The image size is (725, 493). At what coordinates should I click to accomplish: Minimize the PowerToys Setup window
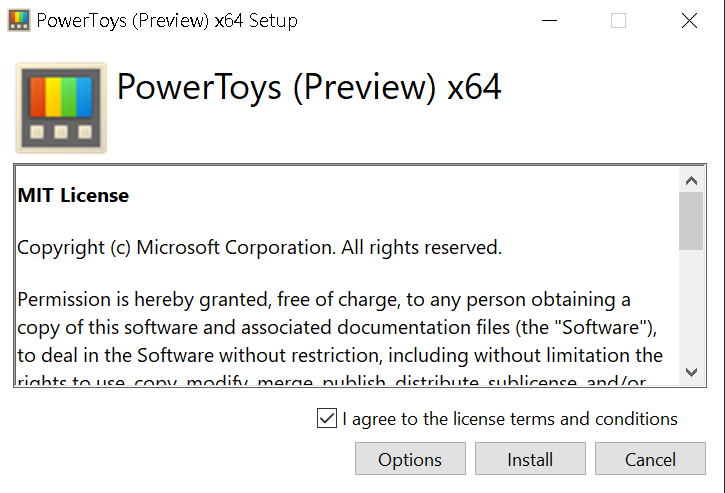(x=549, y=20)
